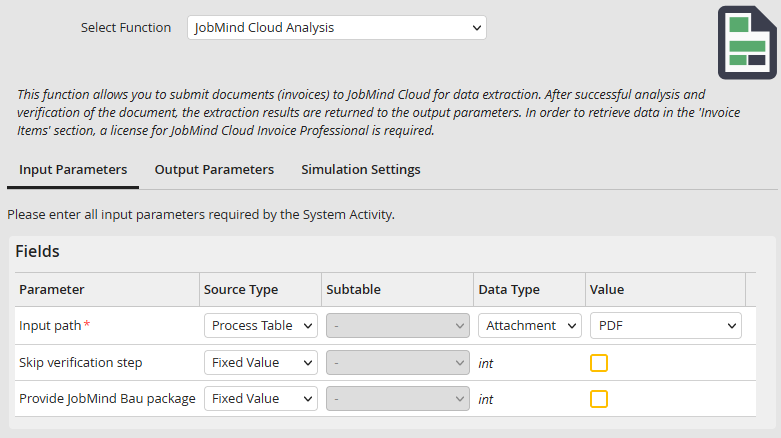
Task: Open the Select Function dropdown
Action: (337, 27)
